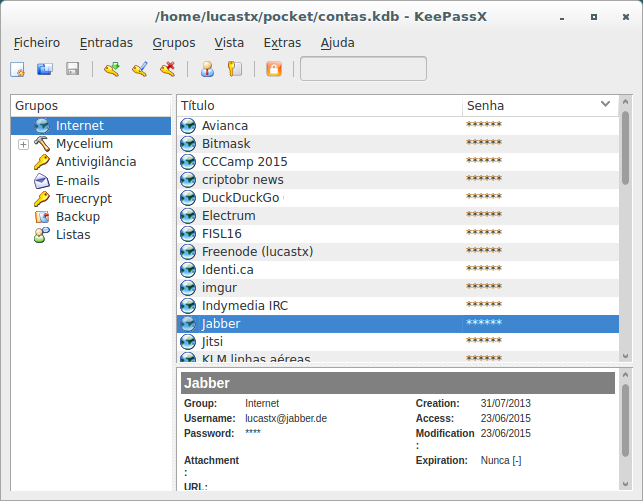643x501 pixels.
Task: Select the Electrum entry
Action: pyautogui.click(x=398, y=216)
